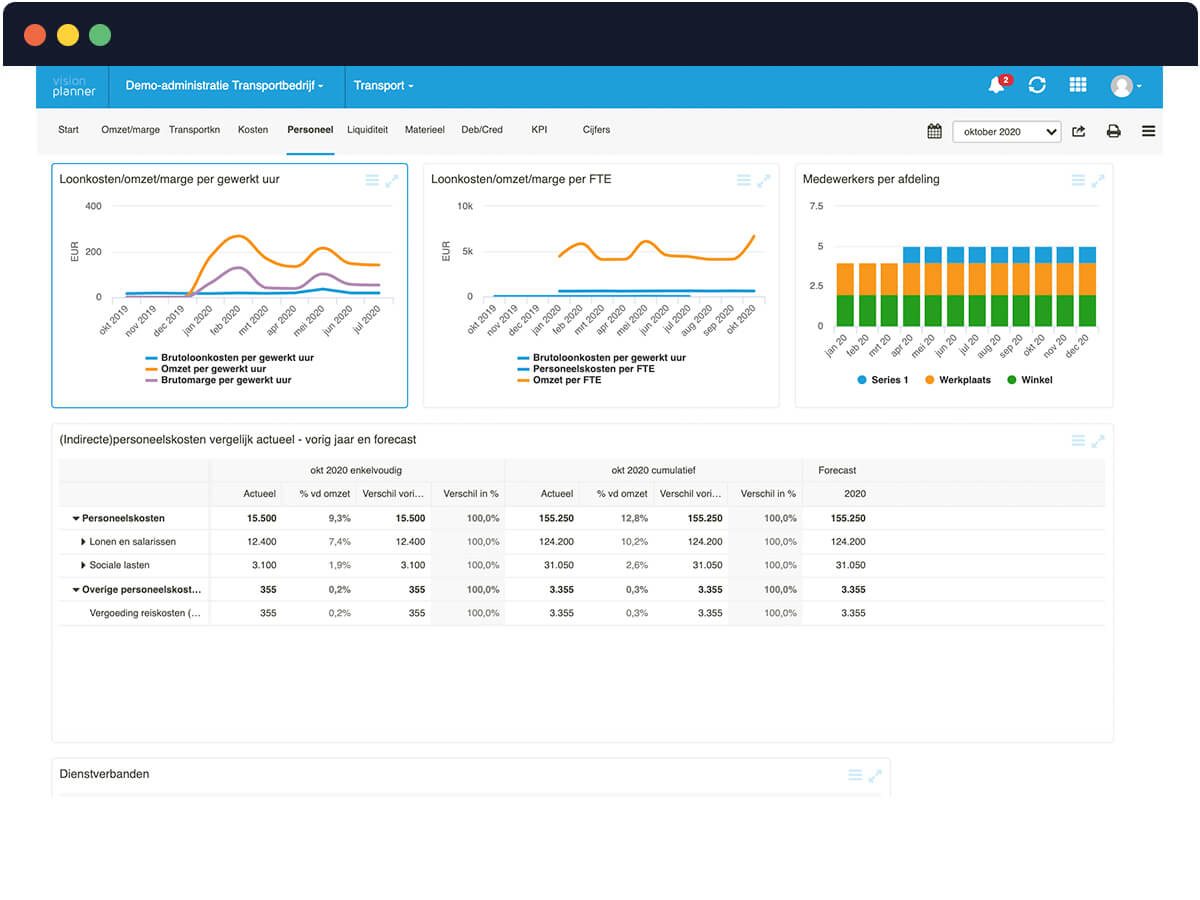
Task: Toggle Brutomarge per gewerkt uur series
Action: [218, 380]
